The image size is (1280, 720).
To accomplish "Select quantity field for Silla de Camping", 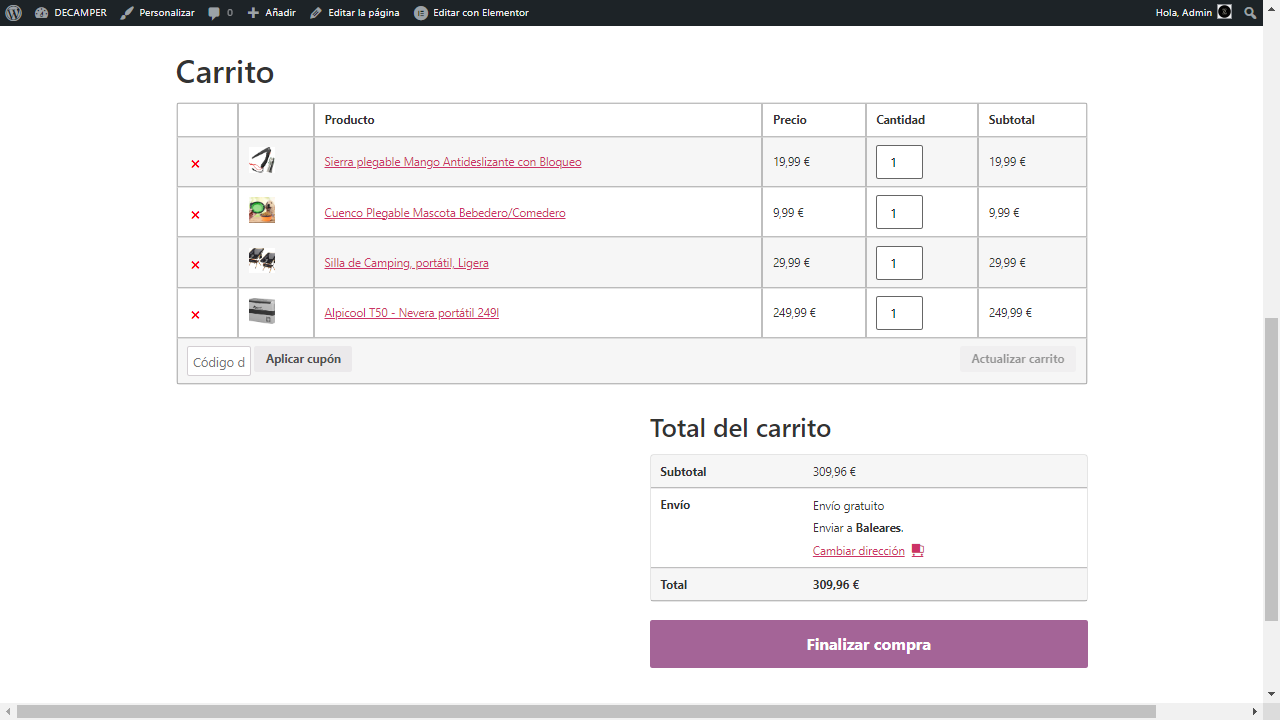I will pos(899,263).
